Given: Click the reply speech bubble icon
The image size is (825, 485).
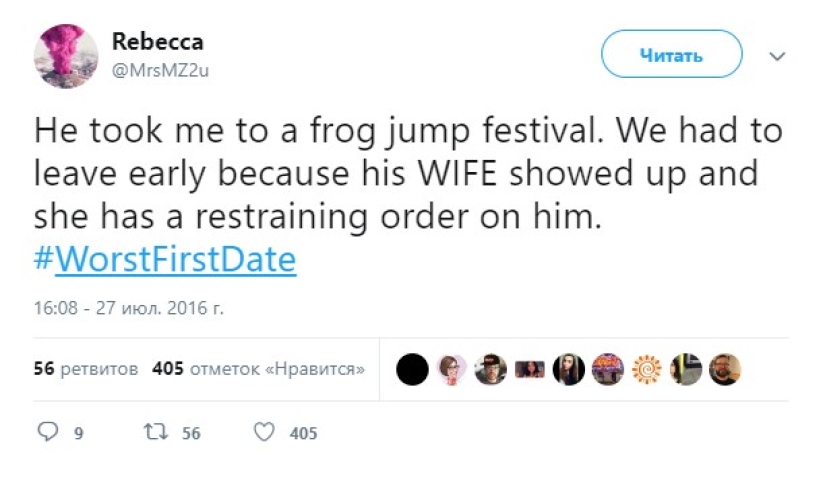Looking at the screenshot, I should (x=48, y=432).
